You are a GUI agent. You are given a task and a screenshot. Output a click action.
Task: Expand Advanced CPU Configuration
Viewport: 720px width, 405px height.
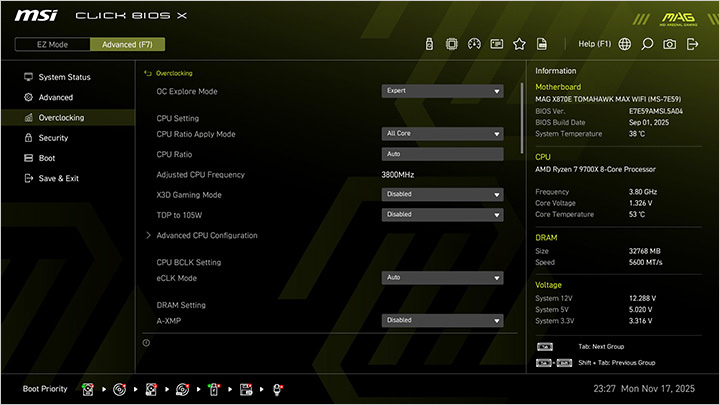tap(207, 236)
